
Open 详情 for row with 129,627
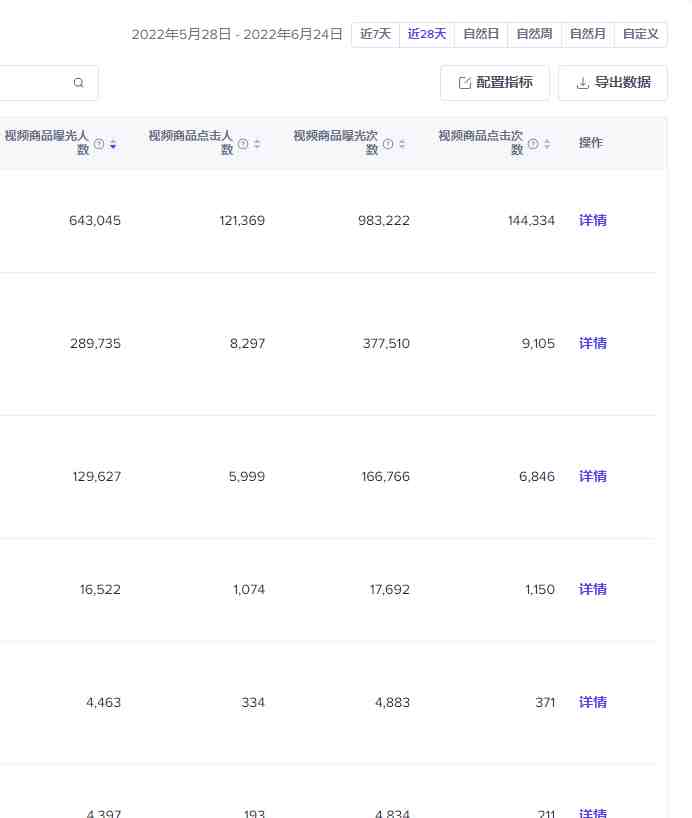(593, 476)
